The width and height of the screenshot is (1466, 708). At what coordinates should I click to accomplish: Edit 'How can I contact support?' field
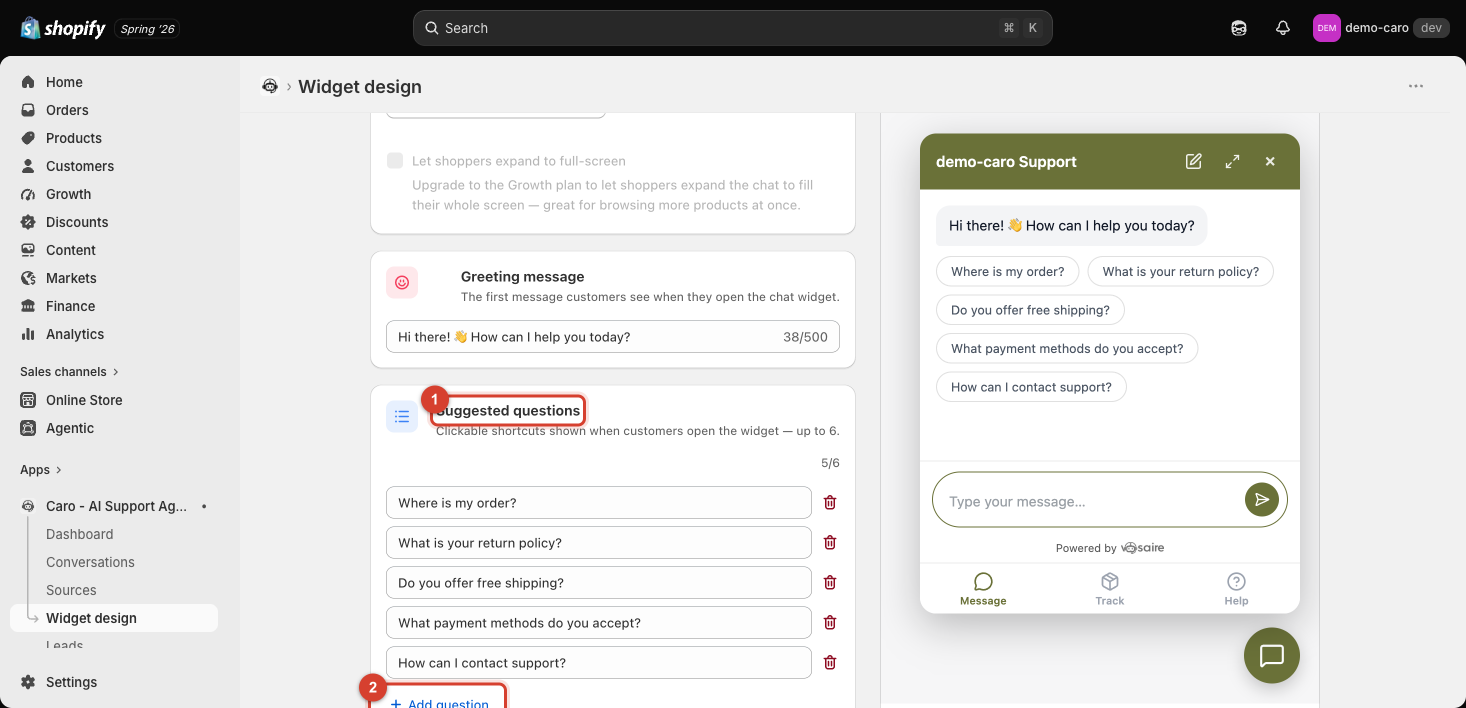599,663
